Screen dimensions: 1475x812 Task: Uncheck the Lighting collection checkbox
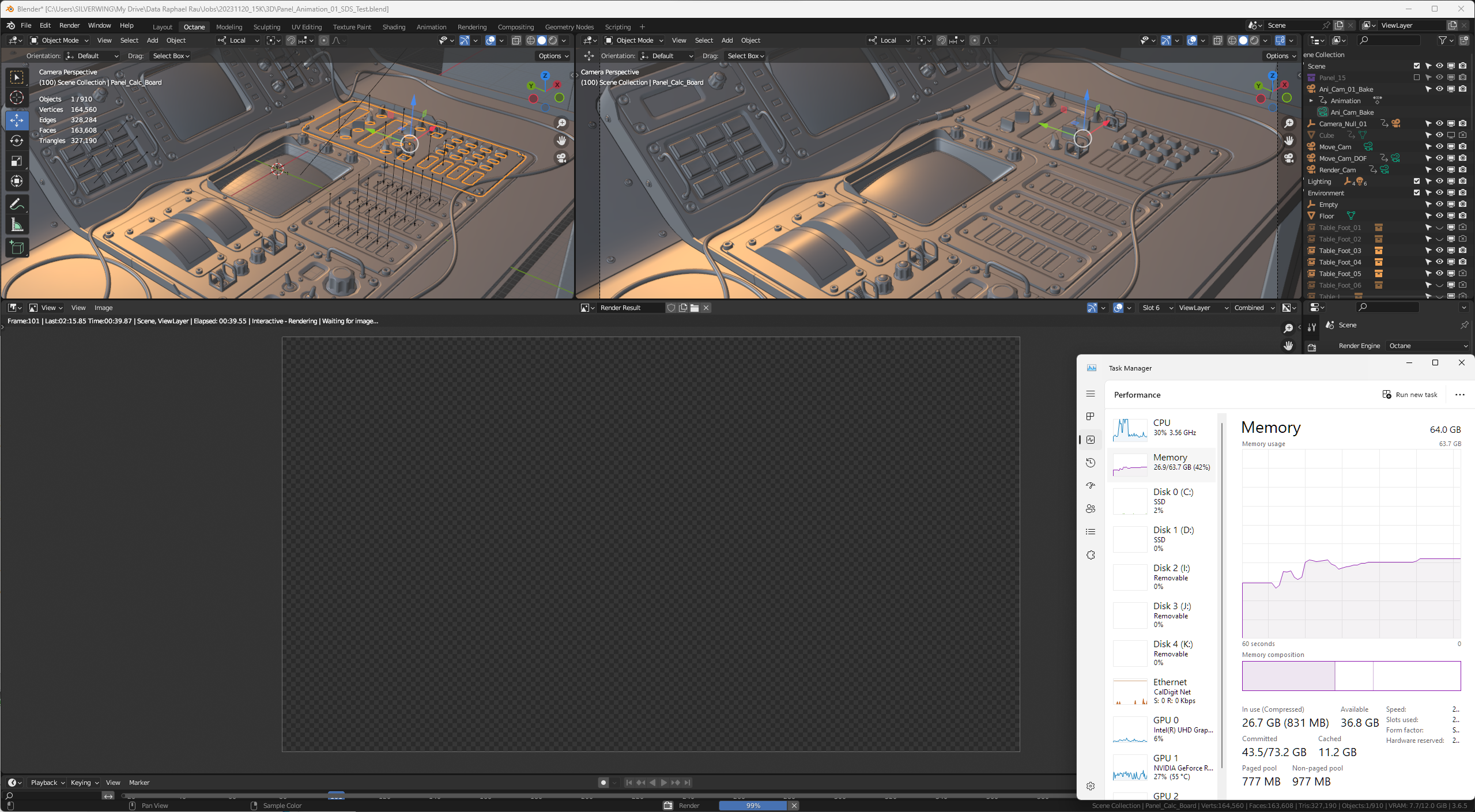tap(1417, 182)
